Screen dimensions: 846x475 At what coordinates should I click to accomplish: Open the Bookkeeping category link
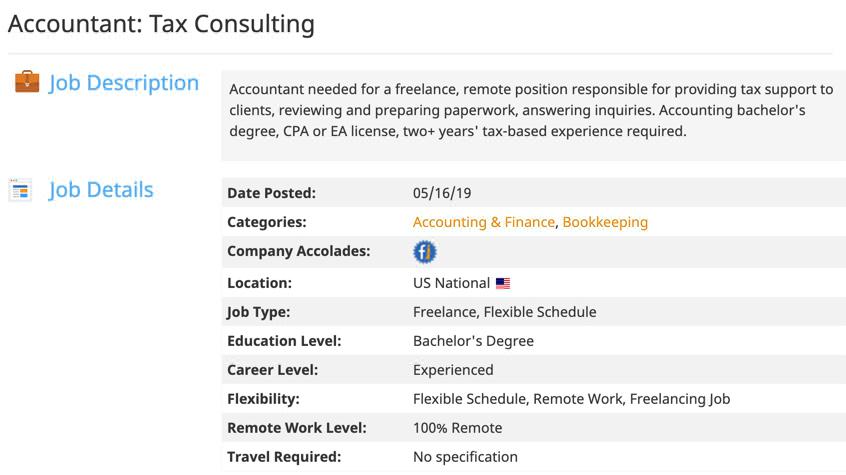[x=605, y=222]
